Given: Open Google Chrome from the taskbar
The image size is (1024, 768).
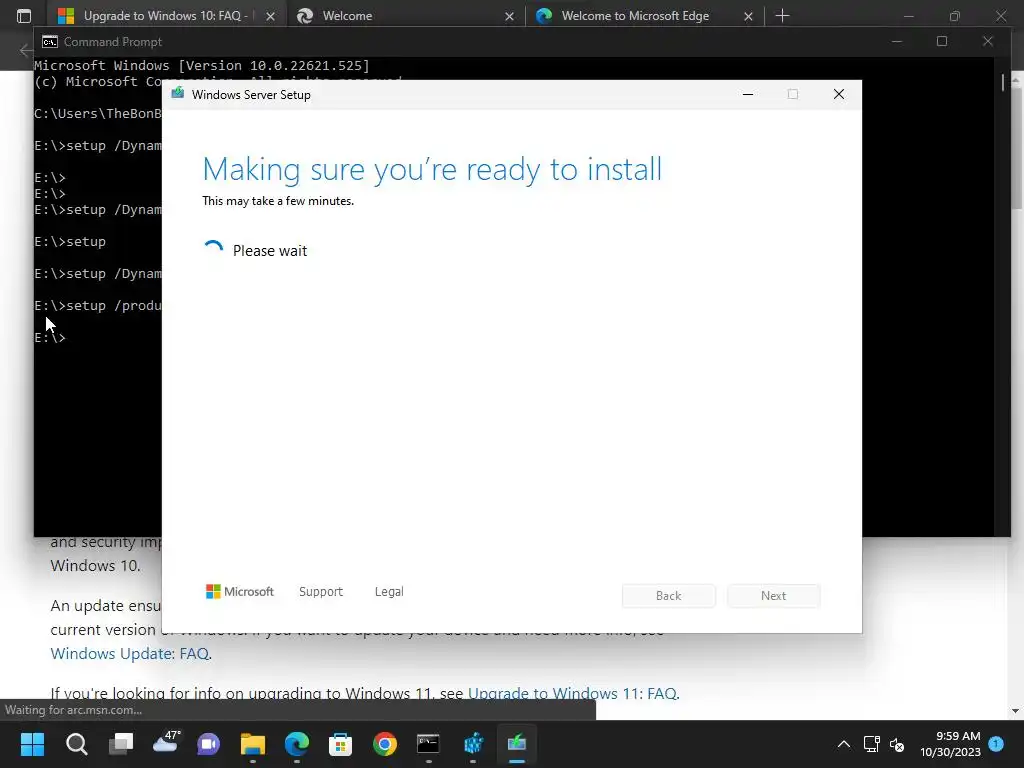Looking at the screenshot, I should [385, 744].
